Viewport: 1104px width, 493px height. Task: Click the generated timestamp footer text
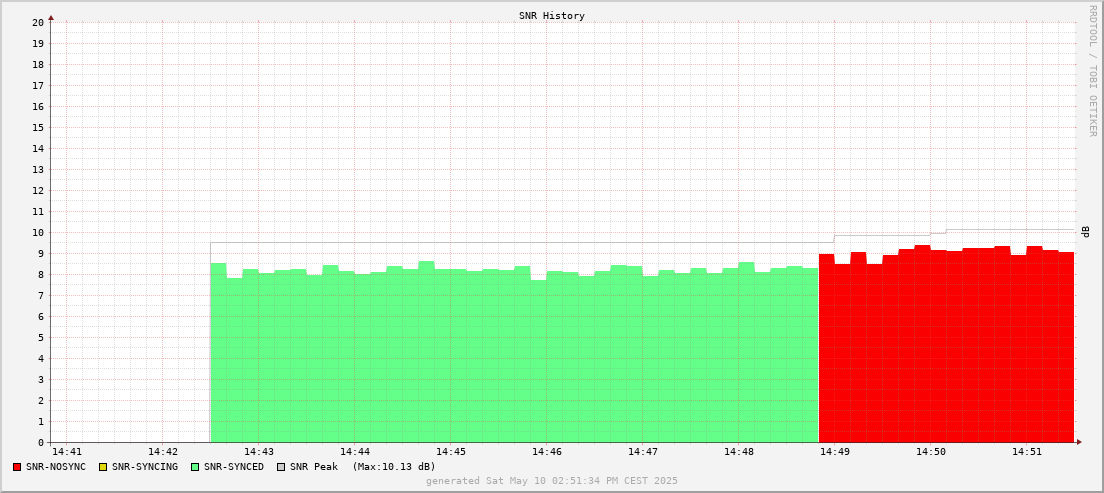click(x=551, y=480)
